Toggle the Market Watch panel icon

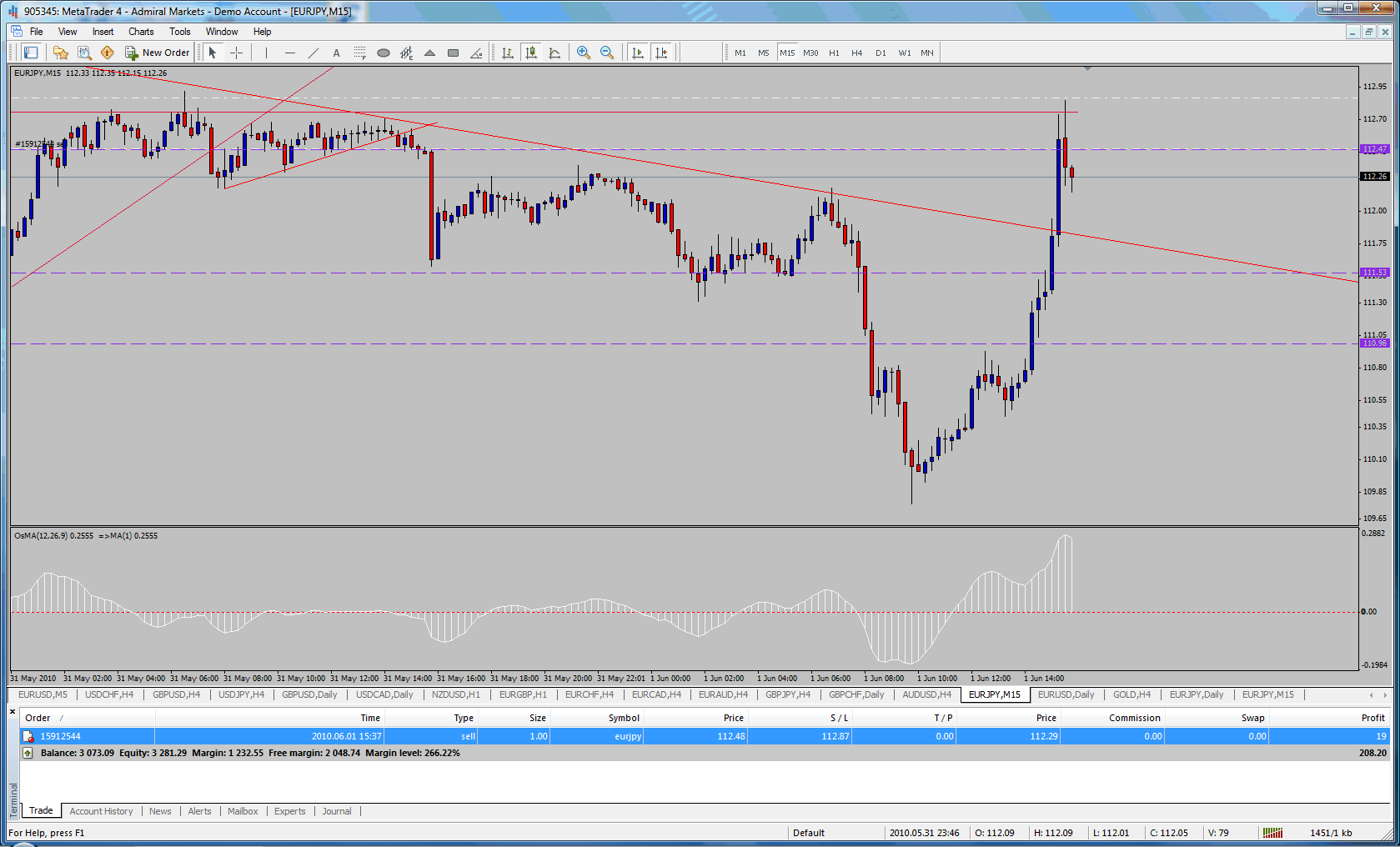(31, 53)
